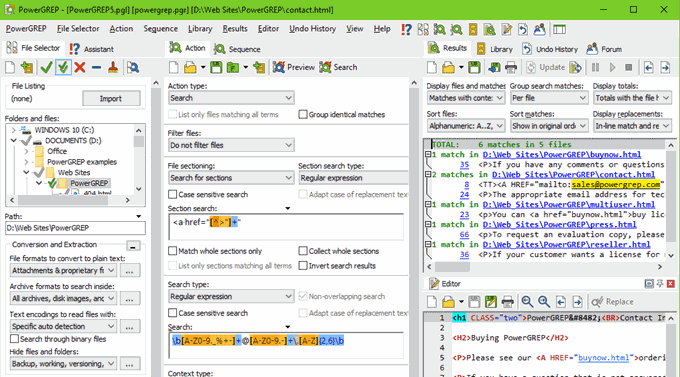Open the Display totals dropdown
The width and height of the screenshot is (680, 377).
coord(632,98)
